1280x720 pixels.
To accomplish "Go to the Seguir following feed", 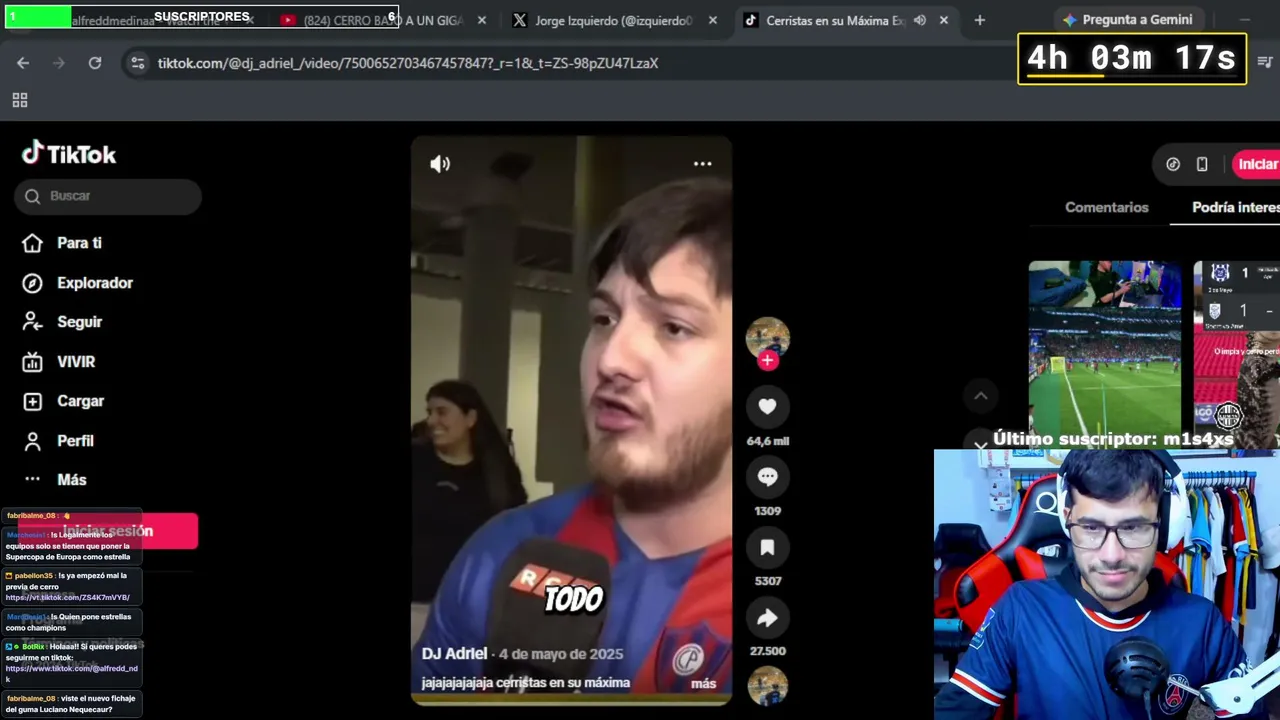I will tap(63, 322).
